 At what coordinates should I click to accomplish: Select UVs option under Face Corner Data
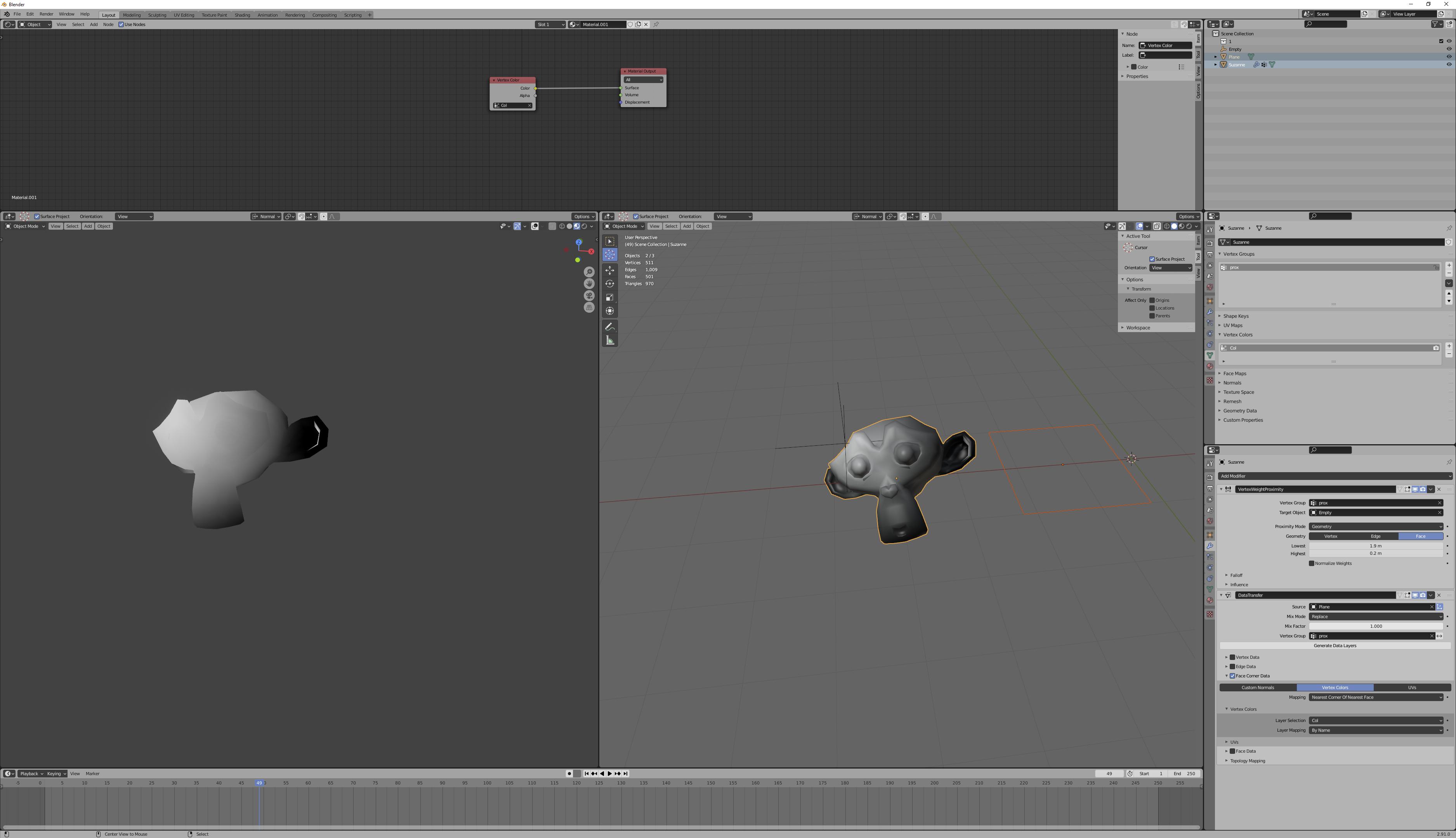[1412, 688]
